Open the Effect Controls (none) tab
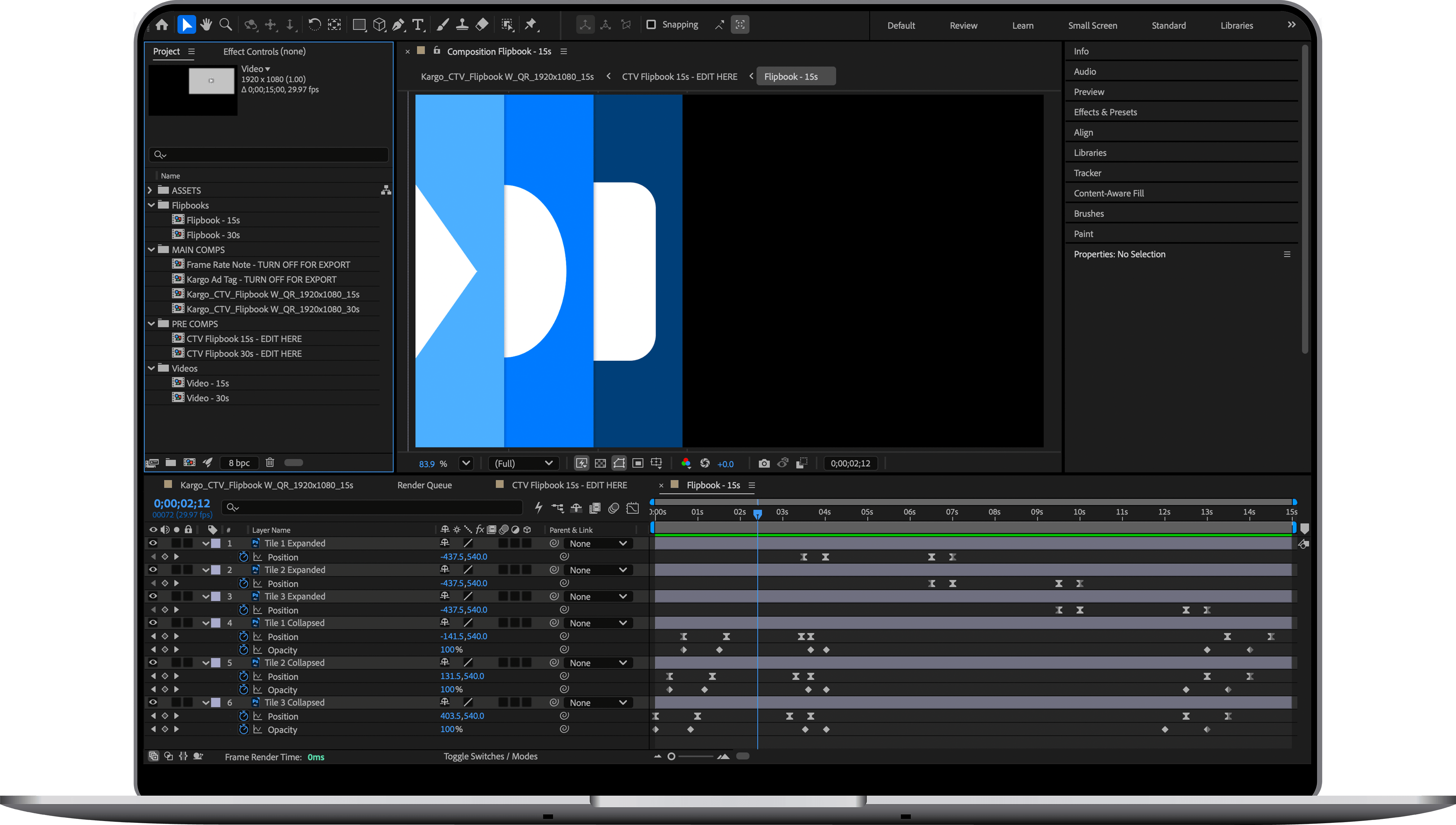The width and height of the screenshot is (1456, 825). 264,52
